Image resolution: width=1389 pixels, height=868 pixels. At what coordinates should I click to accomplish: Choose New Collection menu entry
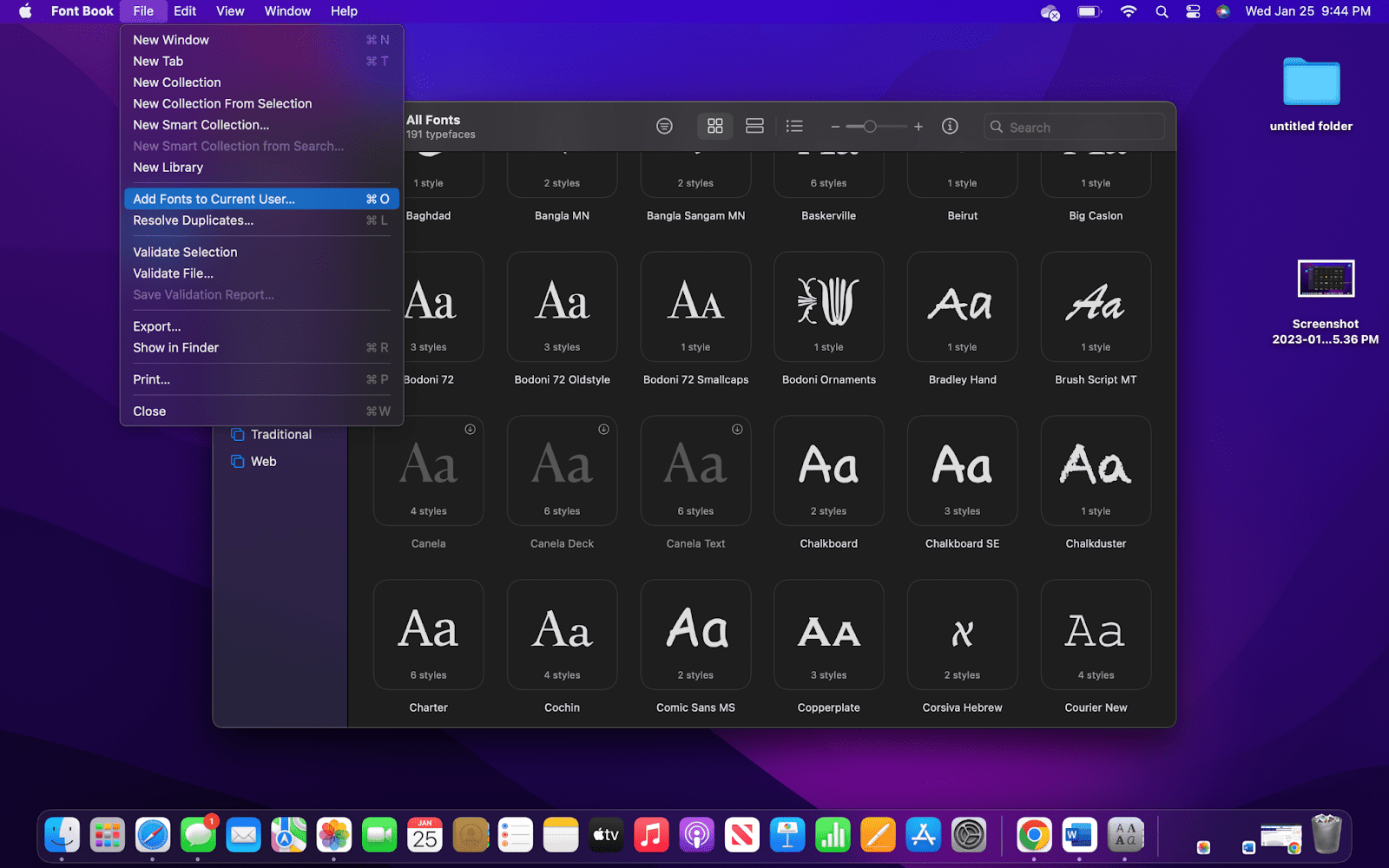[261, 82]
